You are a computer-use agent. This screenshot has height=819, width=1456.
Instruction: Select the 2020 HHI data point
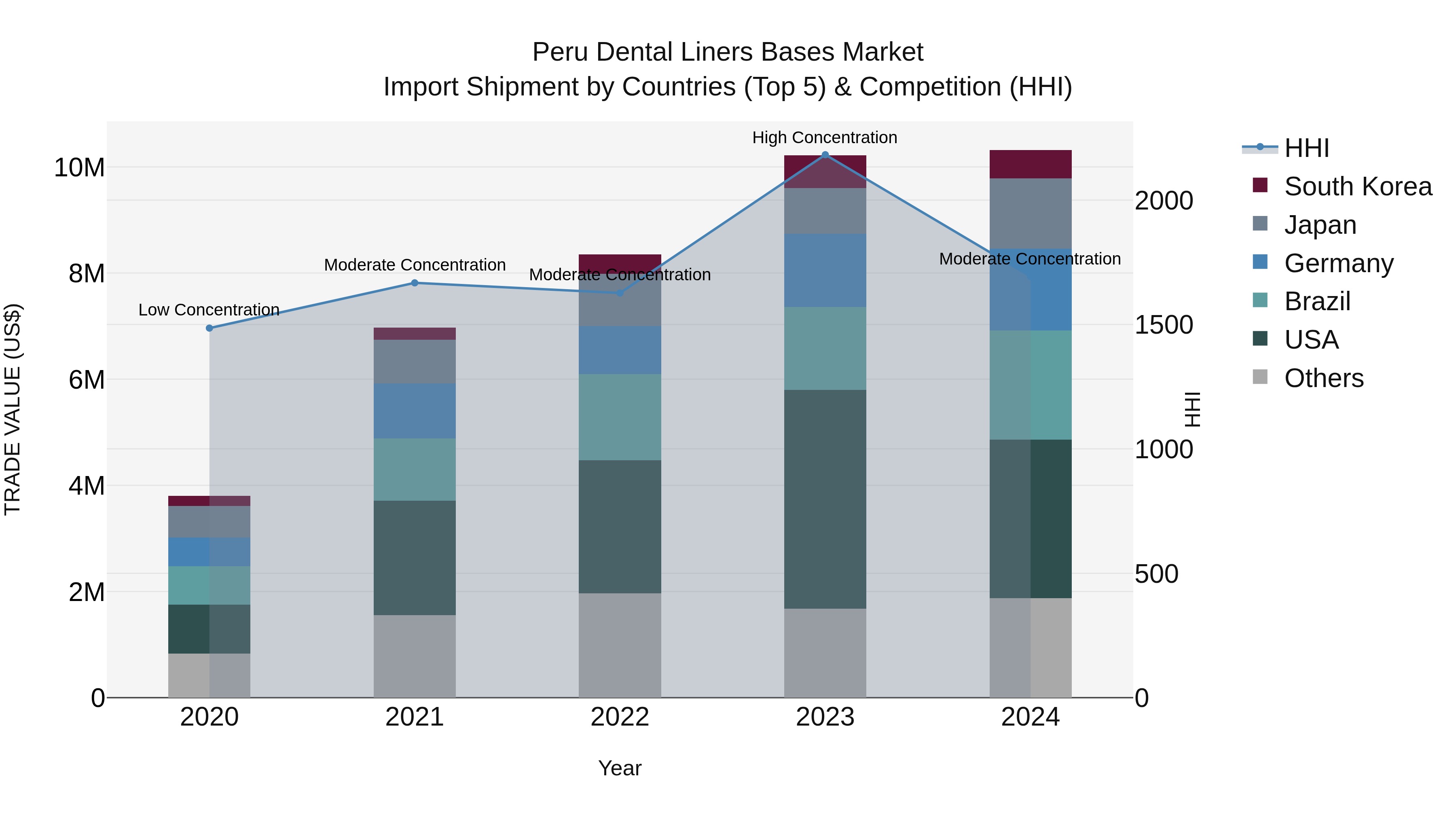coord(209,328)
